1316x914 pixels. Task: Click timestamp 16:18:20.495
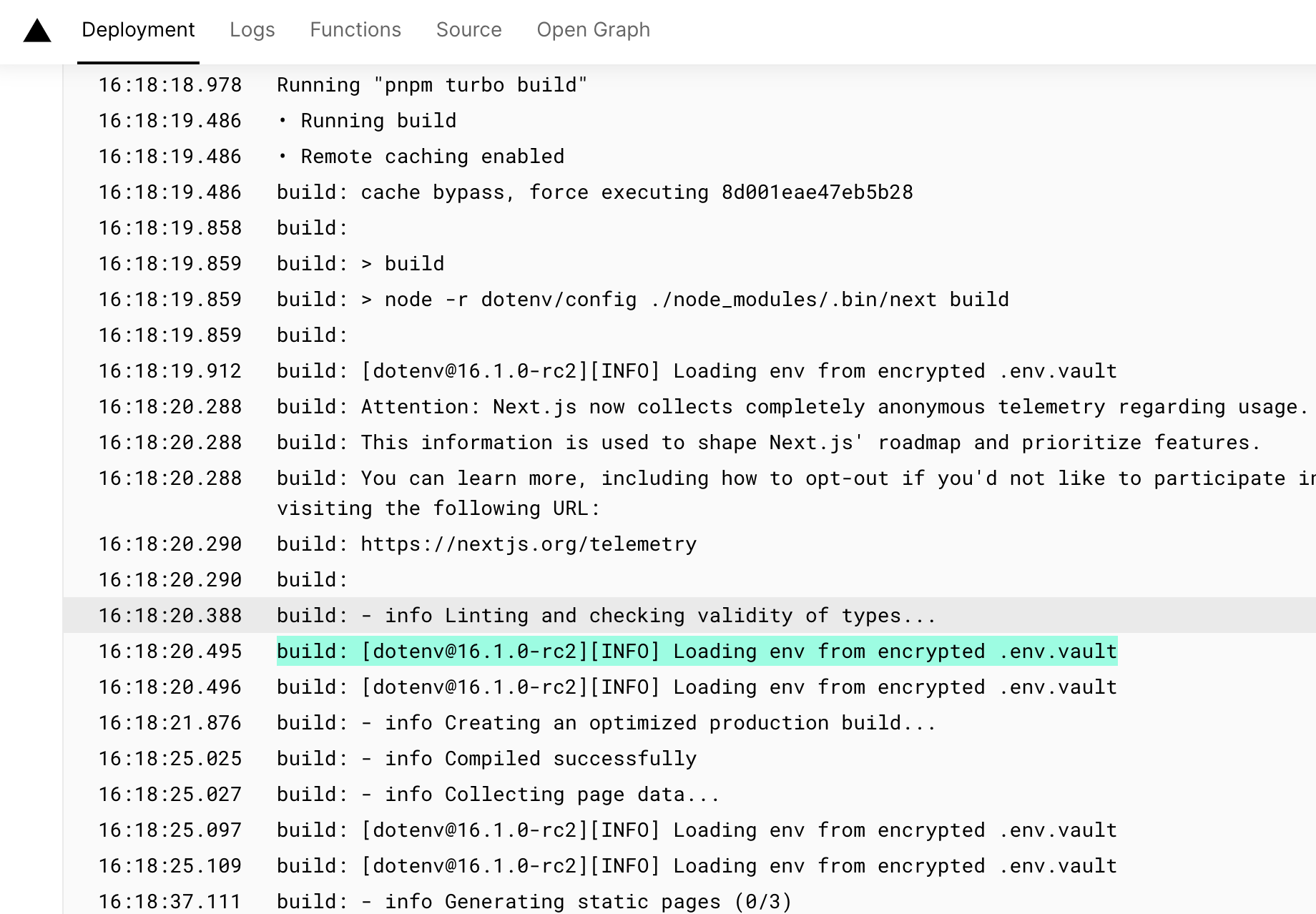pos(170,652)
